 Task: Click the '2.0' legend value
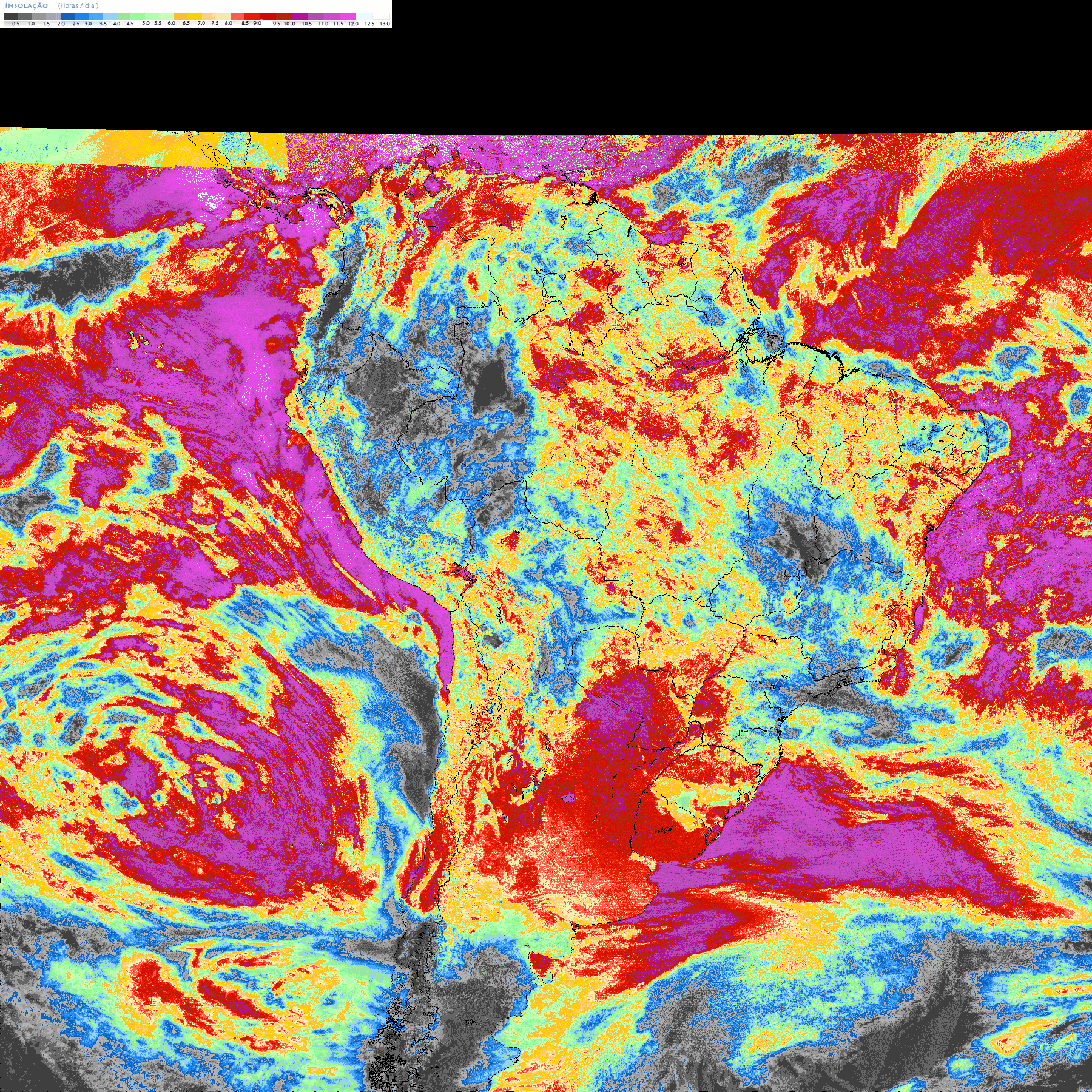pyautogui.click(x=61, y=24)
